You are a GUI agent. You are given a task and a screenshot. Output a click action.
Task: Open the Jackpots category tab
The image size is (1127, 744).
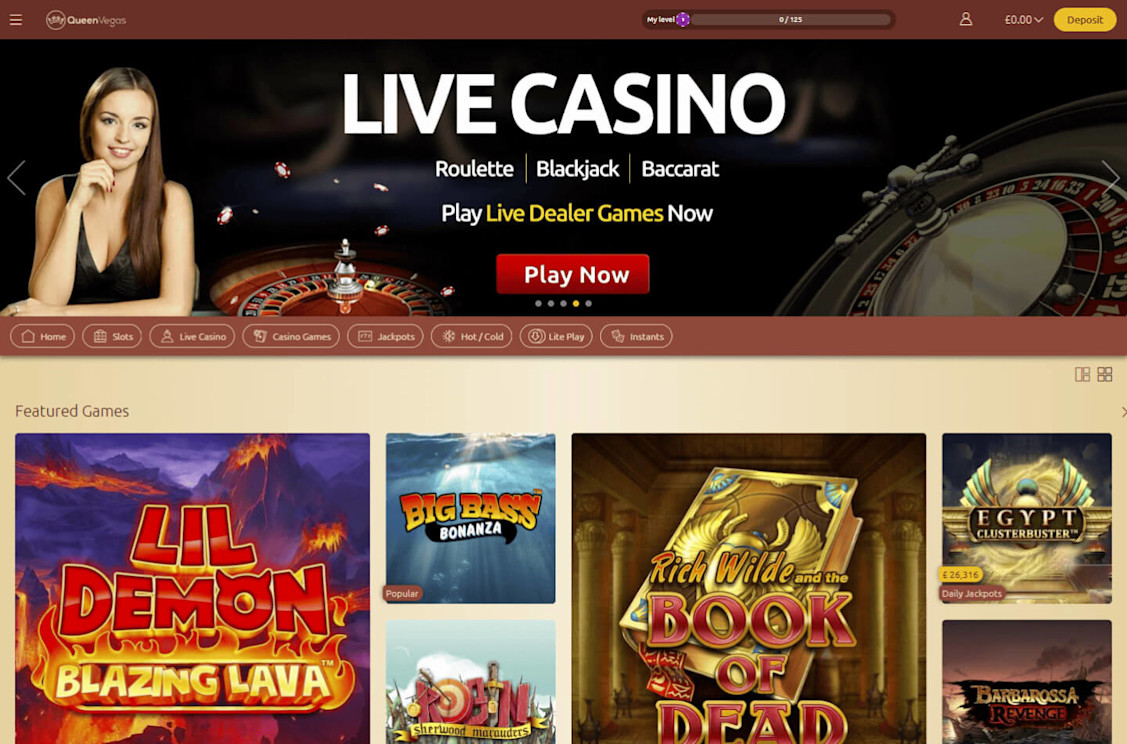tap(385, 336)
